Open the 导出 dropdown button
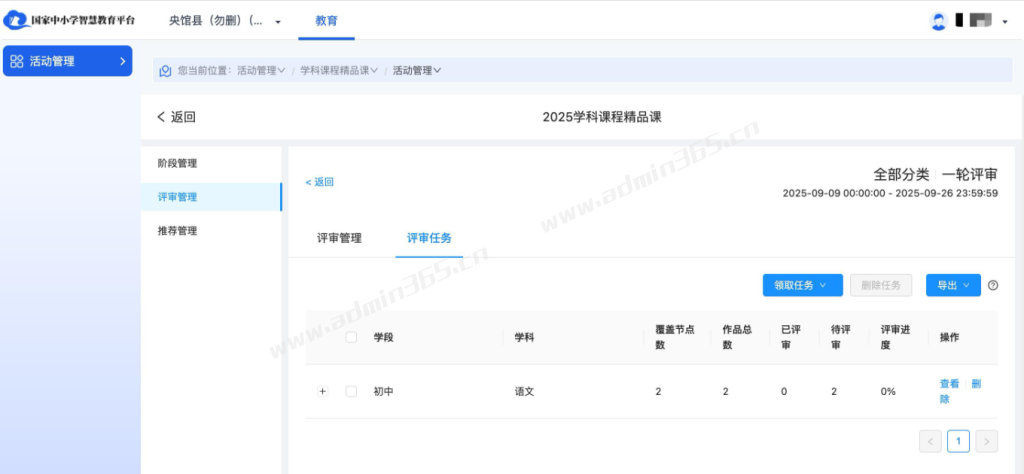 point(952,285)
